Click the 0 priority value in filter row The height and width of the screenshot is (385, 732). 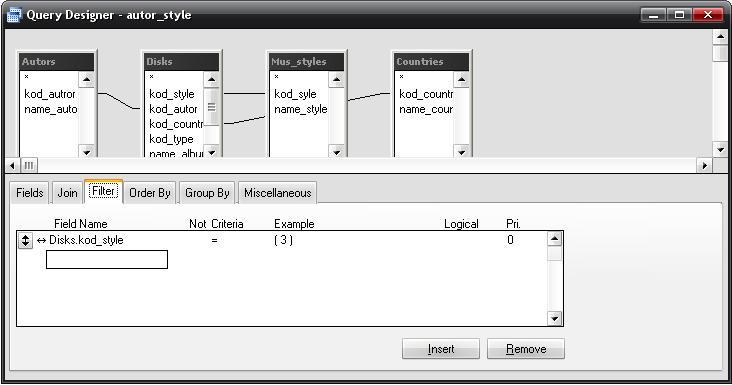pyautogui.click(x=510, y=240)
